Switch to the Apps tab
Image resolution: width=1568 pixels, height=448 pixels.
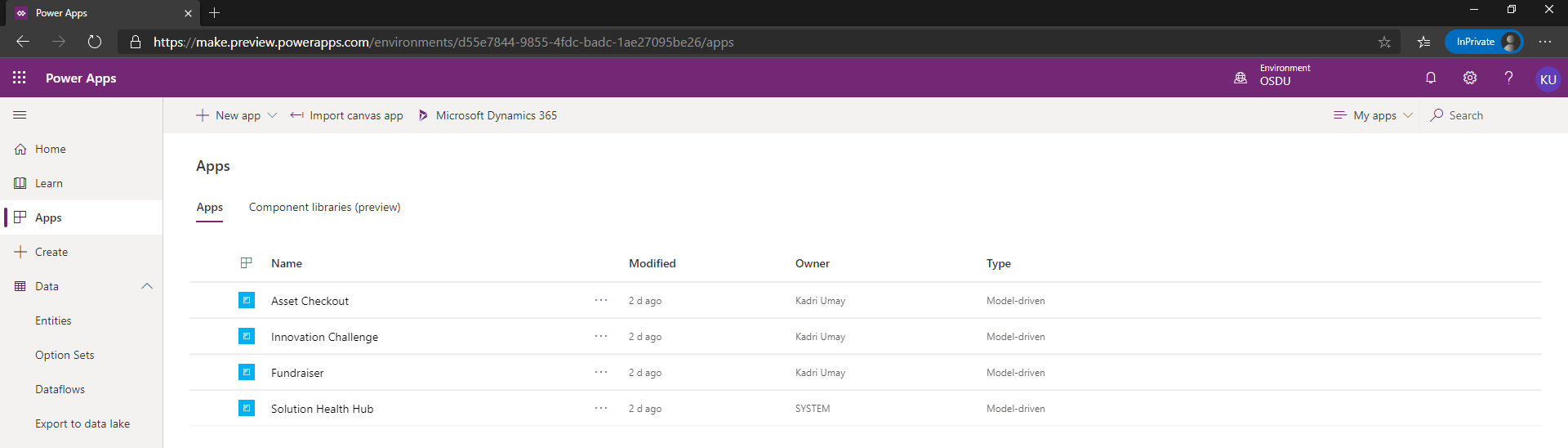point(210,208)
